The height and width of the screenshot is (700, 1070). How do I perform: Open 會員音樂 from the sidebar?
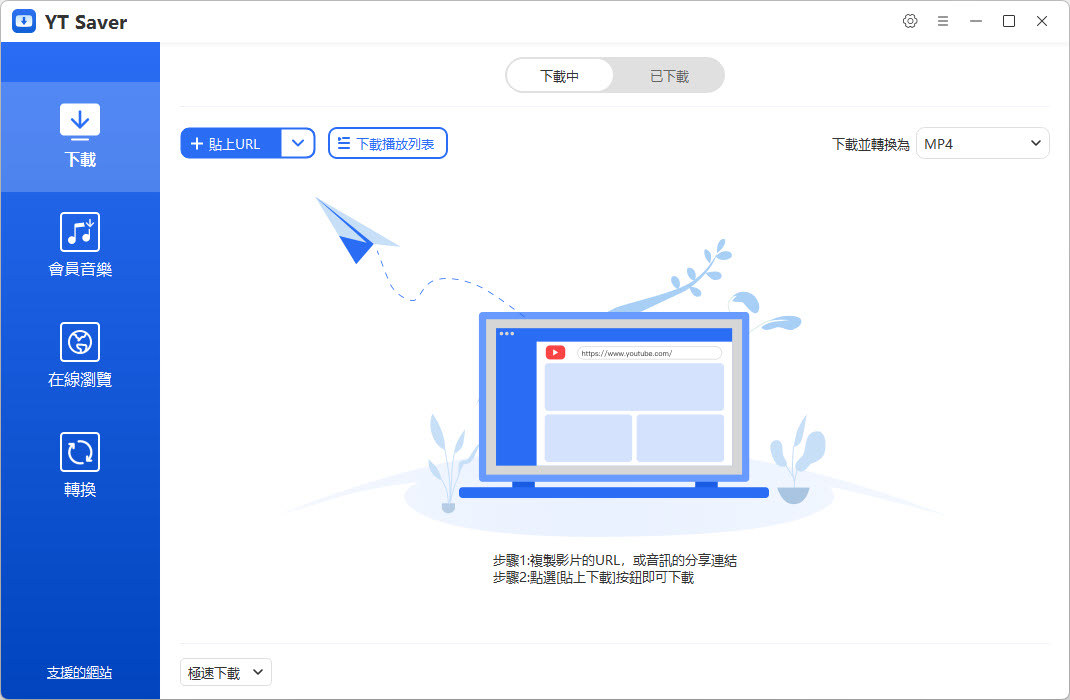79,245
